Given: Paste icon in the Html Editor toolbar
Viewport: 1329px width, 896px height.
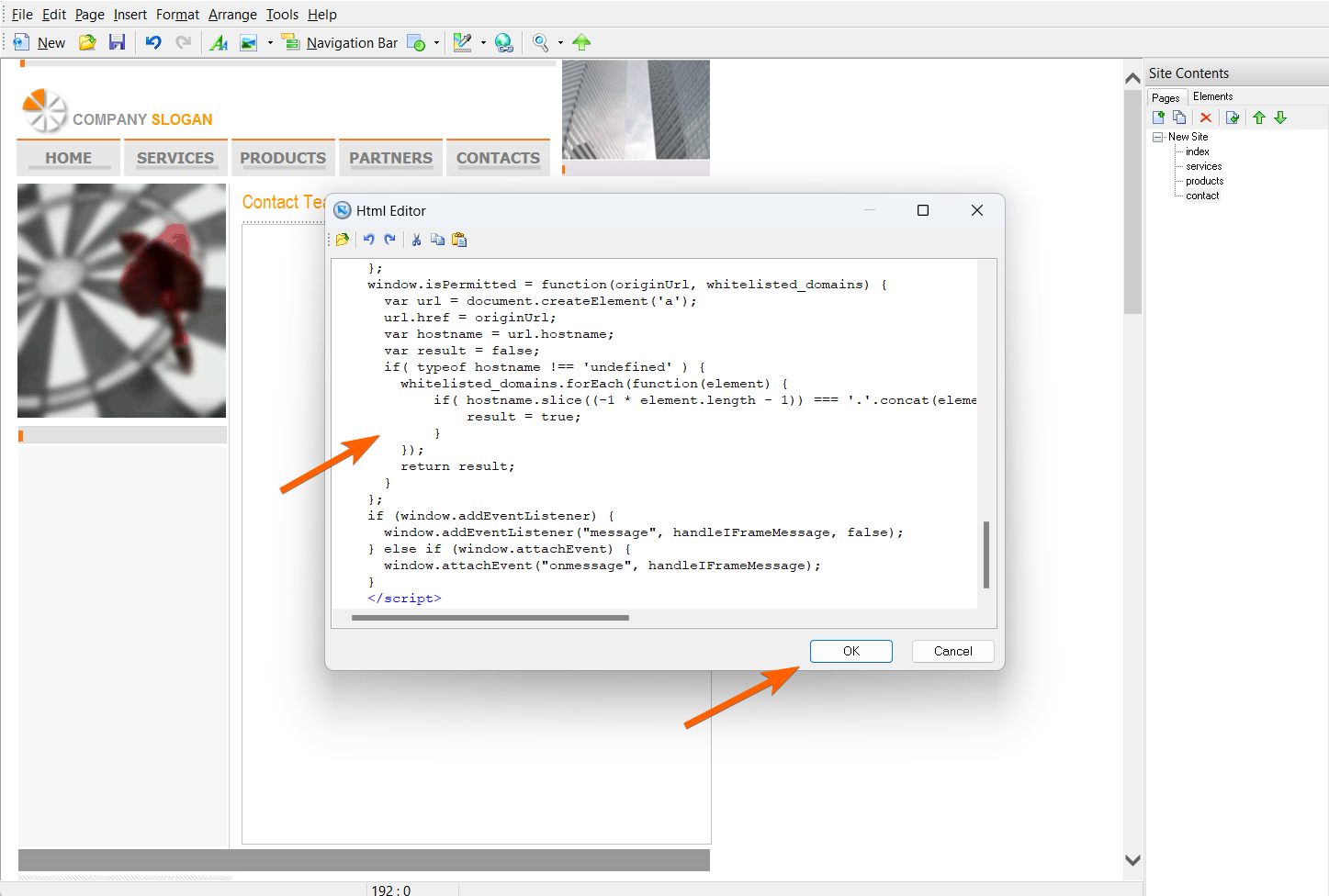Looking at the screenshot, I should tap(459, 240).
